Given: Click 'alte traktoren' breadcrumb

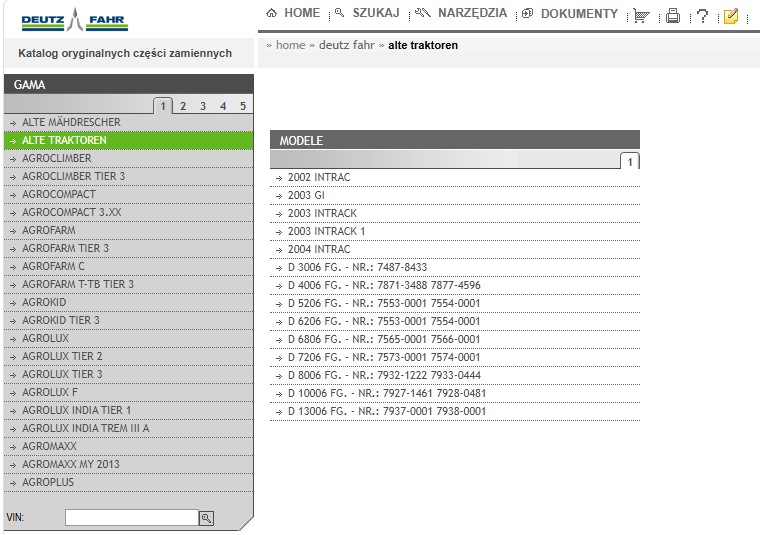Looking at the screenshot, I should tap(423, 45).
